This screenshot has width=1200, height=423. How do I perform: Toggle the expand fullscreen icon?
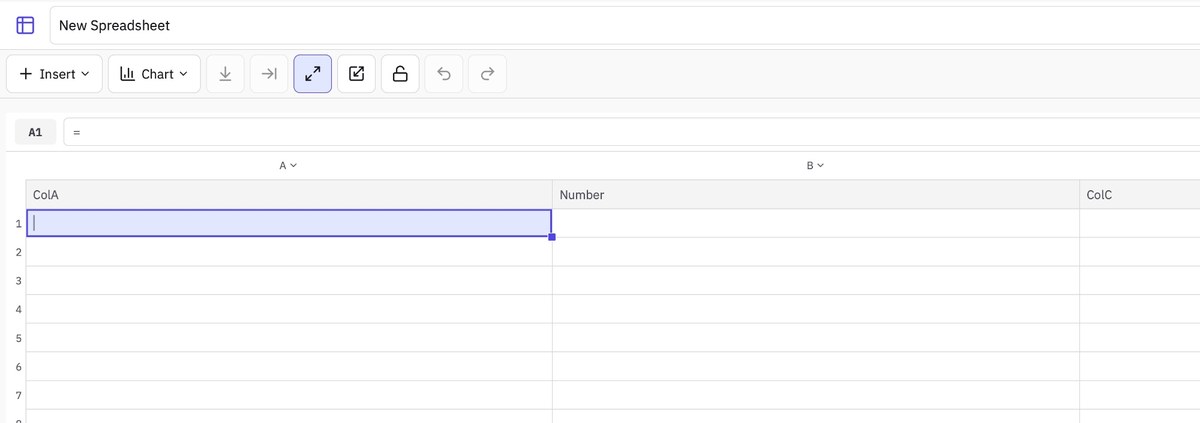[313, 74]
